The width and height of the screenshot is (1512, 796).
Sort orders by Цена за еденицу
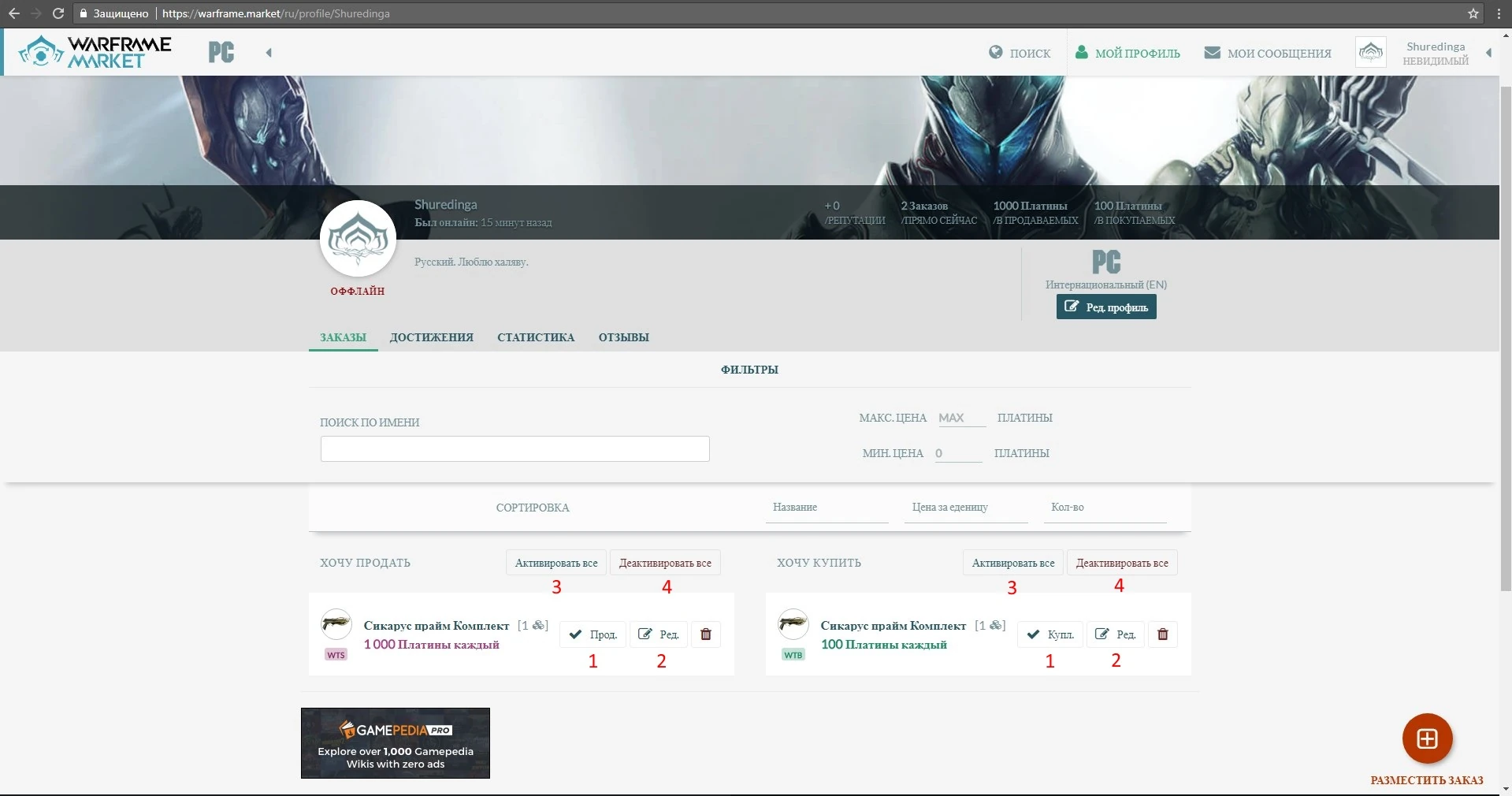click(966, 508)
